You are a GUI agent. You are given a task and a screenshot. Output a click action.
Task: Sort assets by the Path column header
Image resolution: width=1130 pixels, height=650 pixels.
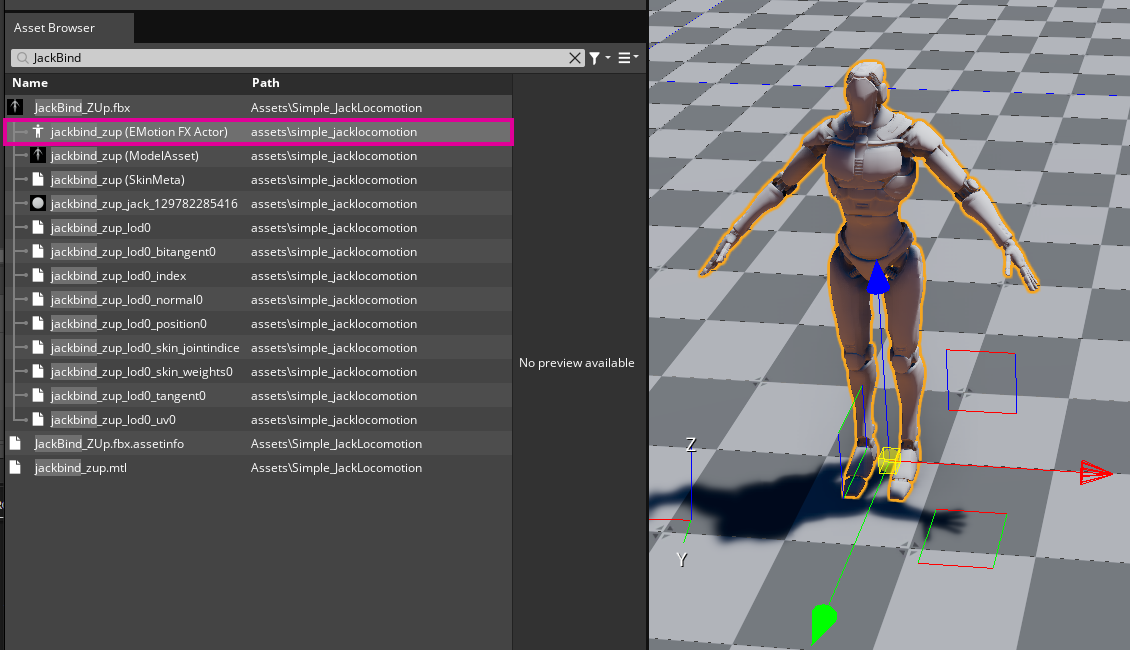[265, 83]
